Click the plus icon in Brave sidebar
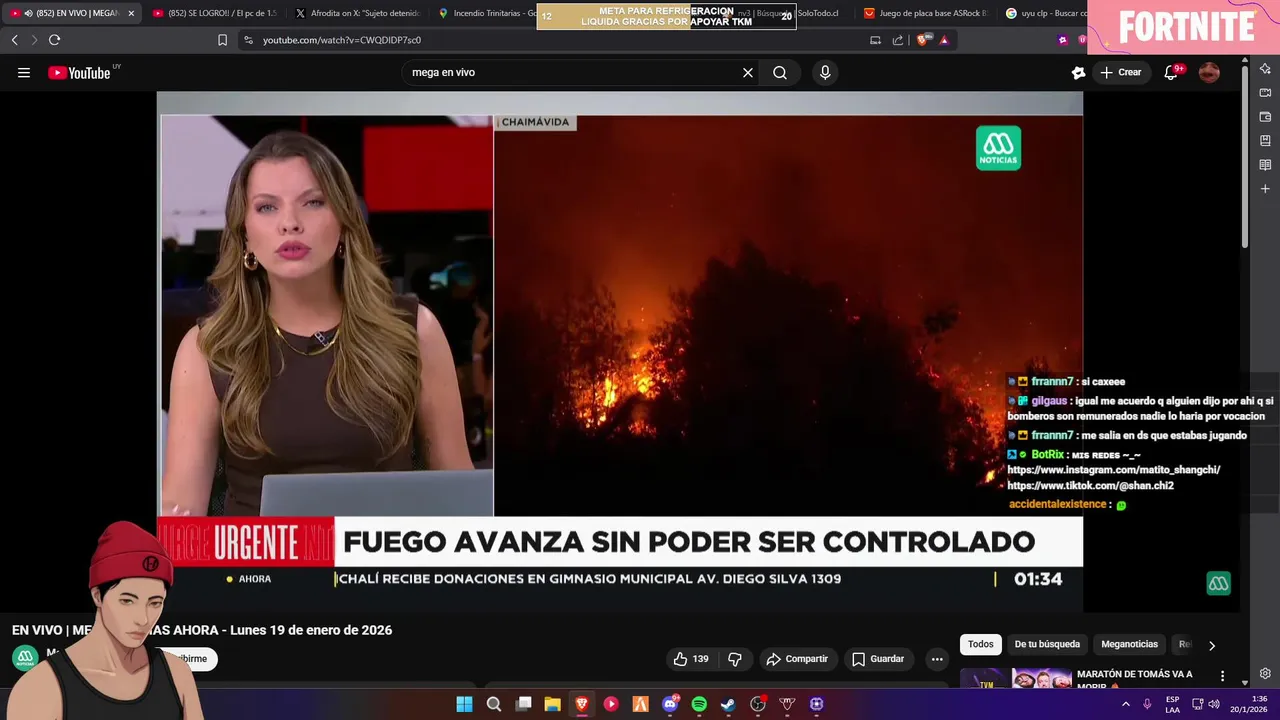This screenshot has width=1280, height=720. [1265, 188]
